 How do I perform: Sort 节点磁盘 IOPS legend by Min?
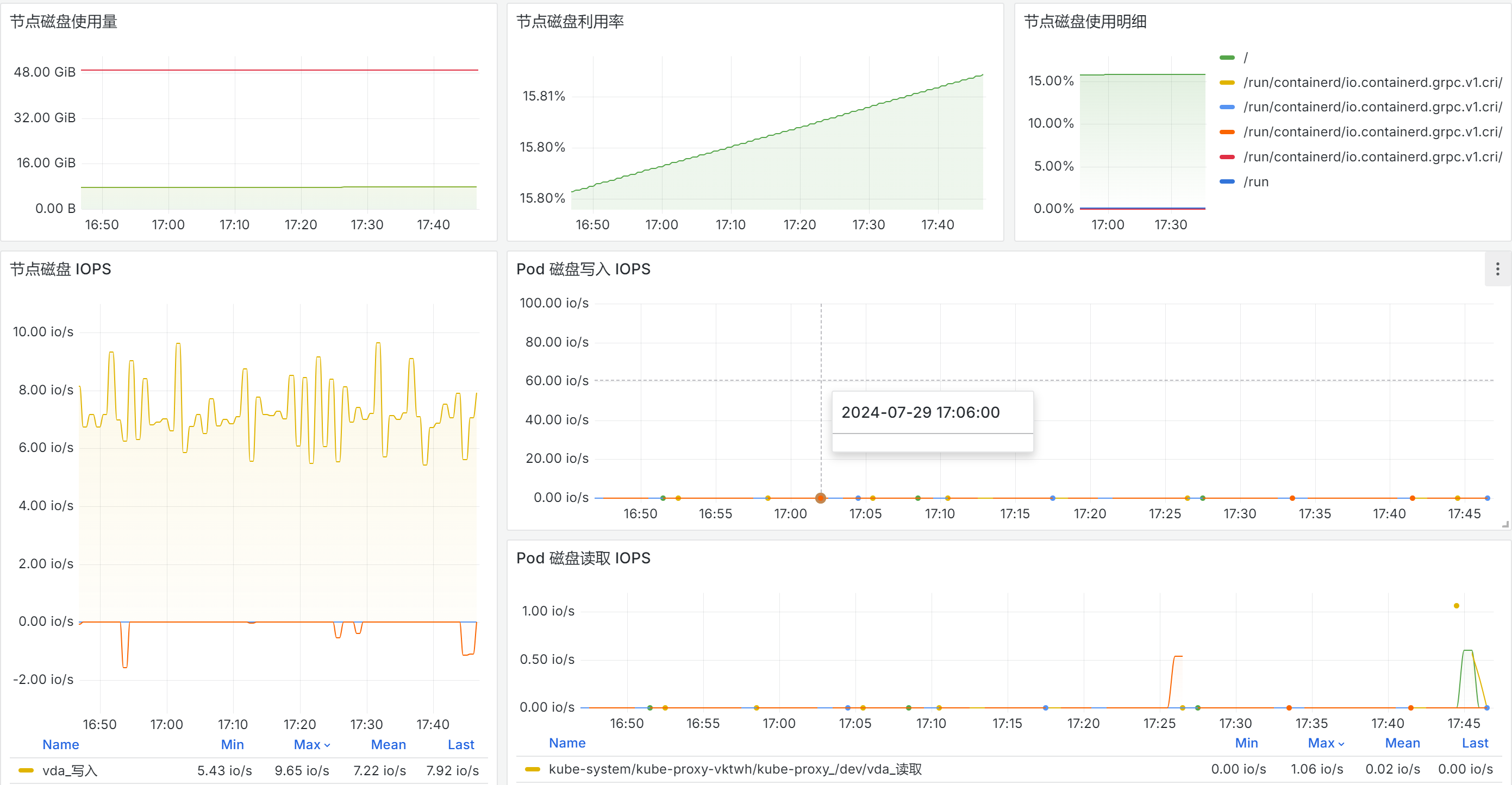coord(233,744)
